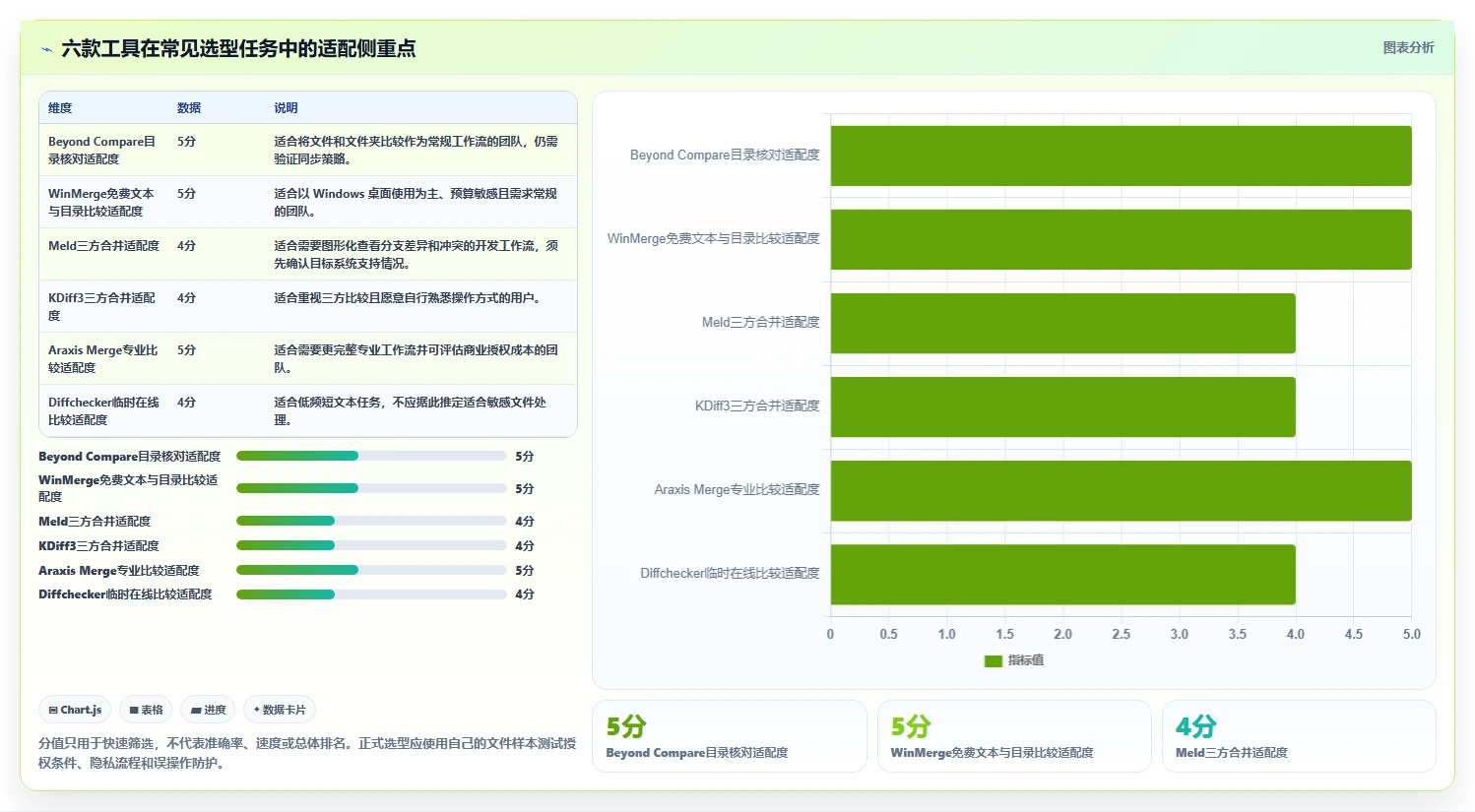Click the WinMerge bar in the chart
The height and width of the screenshot is (812, 1475).
pos(1121,239)
